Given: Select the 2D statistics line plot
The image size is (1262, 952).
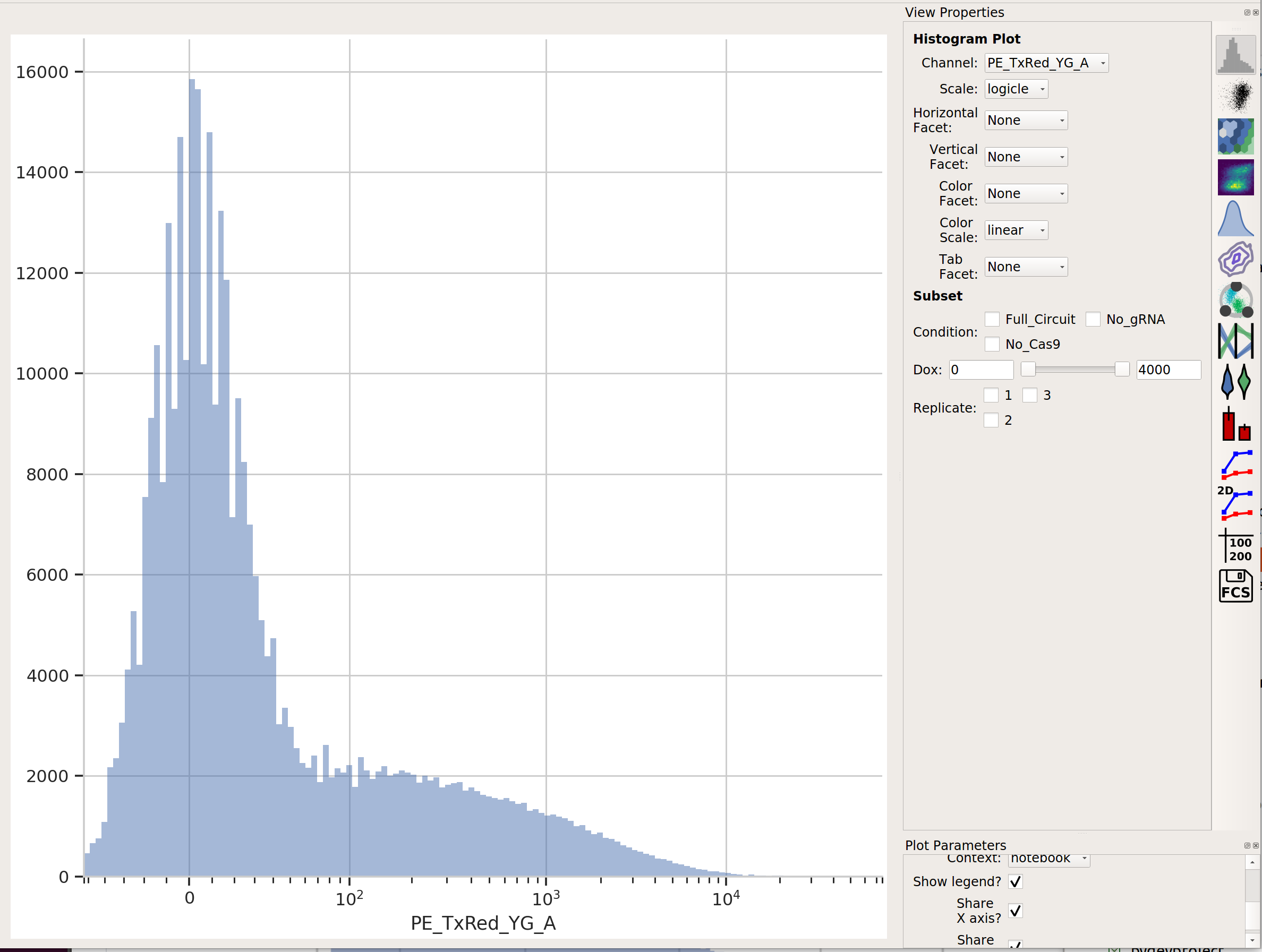Looking at the screenshot, I should (1235, 503).
